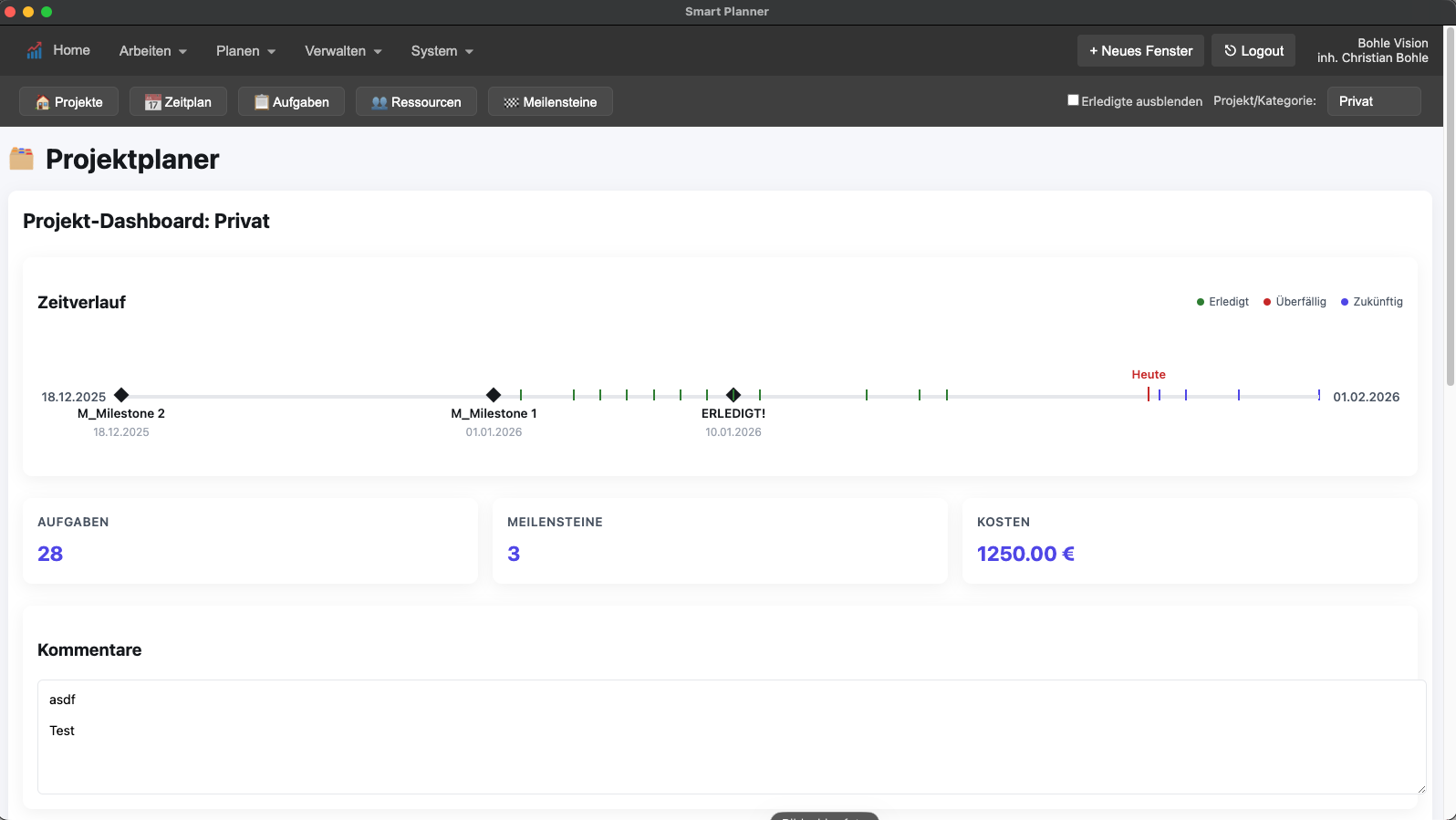This screenshot has height=820, width=1456.
Task: Click the clipboard icon on Aufgaben button
Action: click(x=261, y=102)
